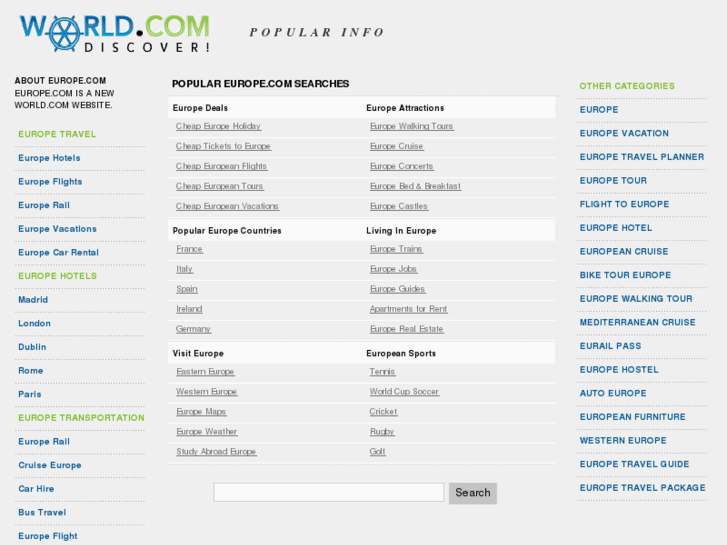The image size is (727, 545).
Task: Click the Search button
Action: coord(472,493)
